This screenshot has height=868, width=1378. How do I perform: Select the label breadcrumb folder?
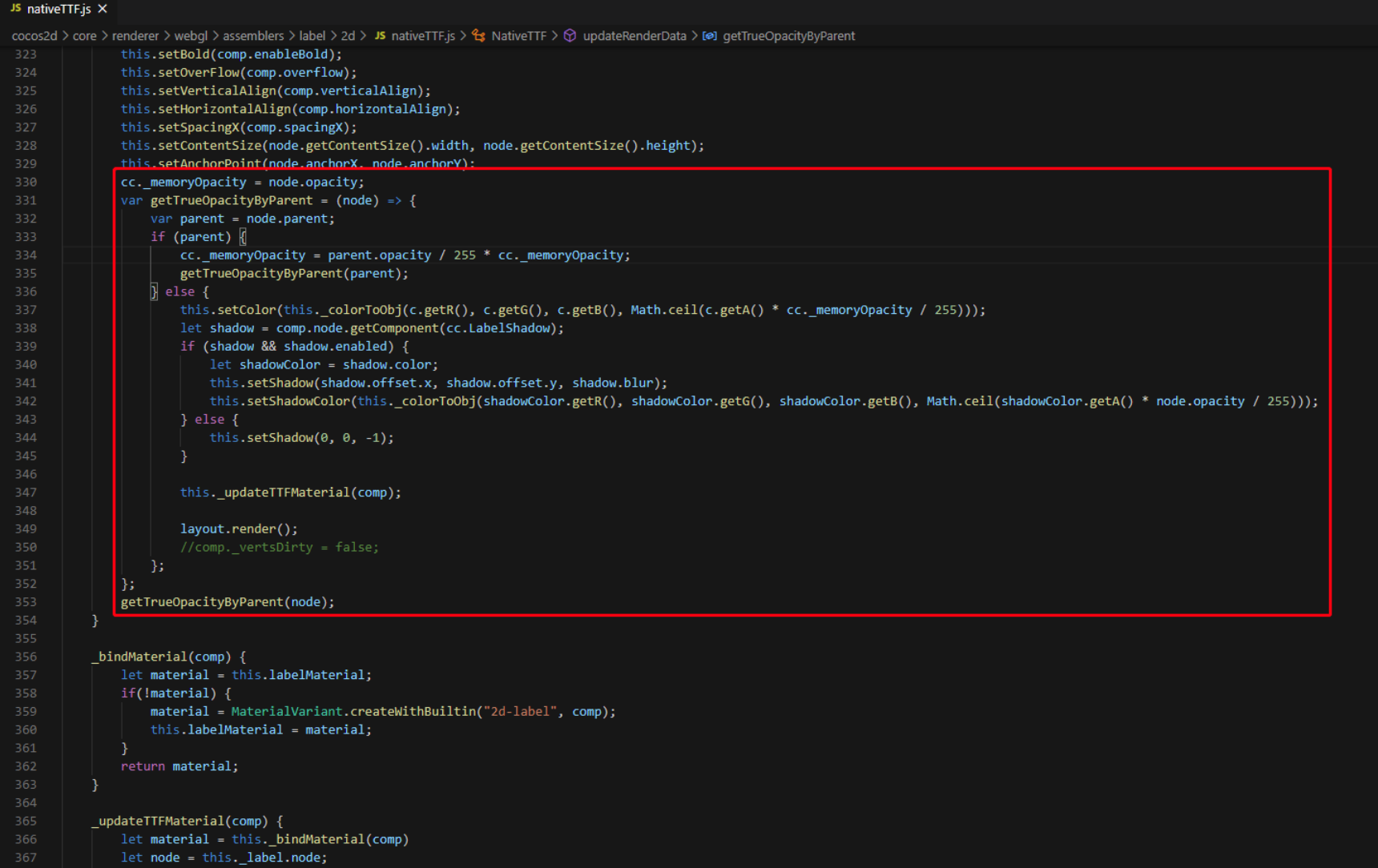coord(312,36)
